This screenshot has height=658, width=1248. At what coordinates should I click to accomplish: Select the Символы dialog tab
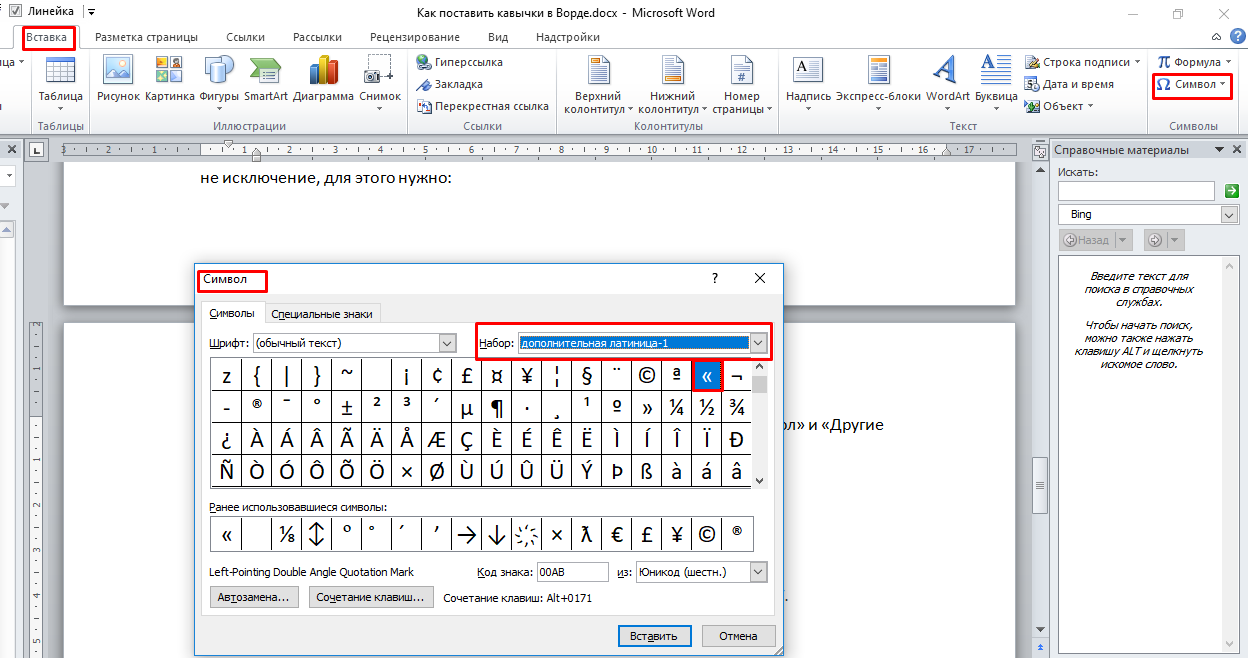pos(232,313)
